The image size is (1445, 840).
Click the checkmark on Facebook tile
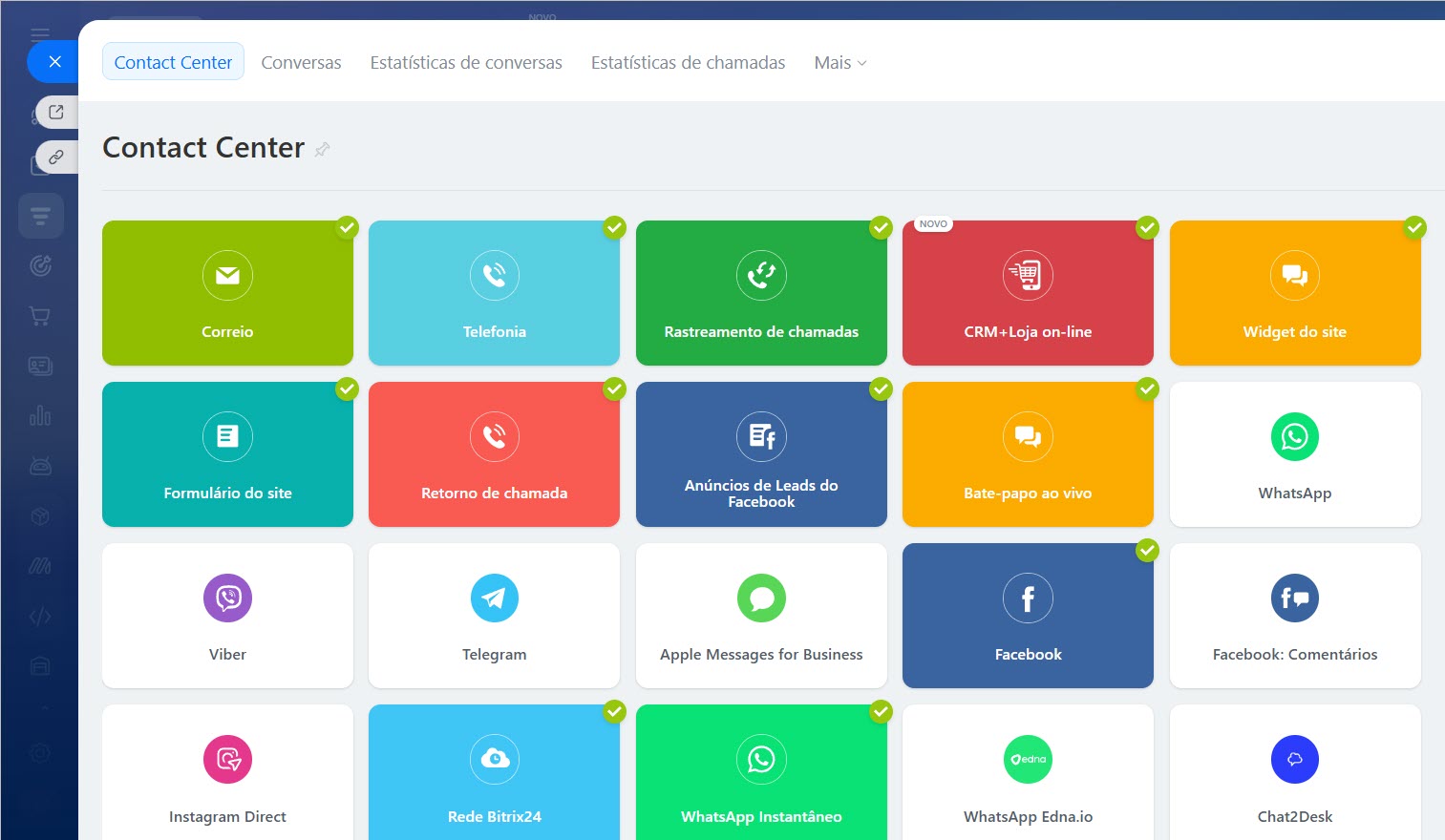(1147, 551)
